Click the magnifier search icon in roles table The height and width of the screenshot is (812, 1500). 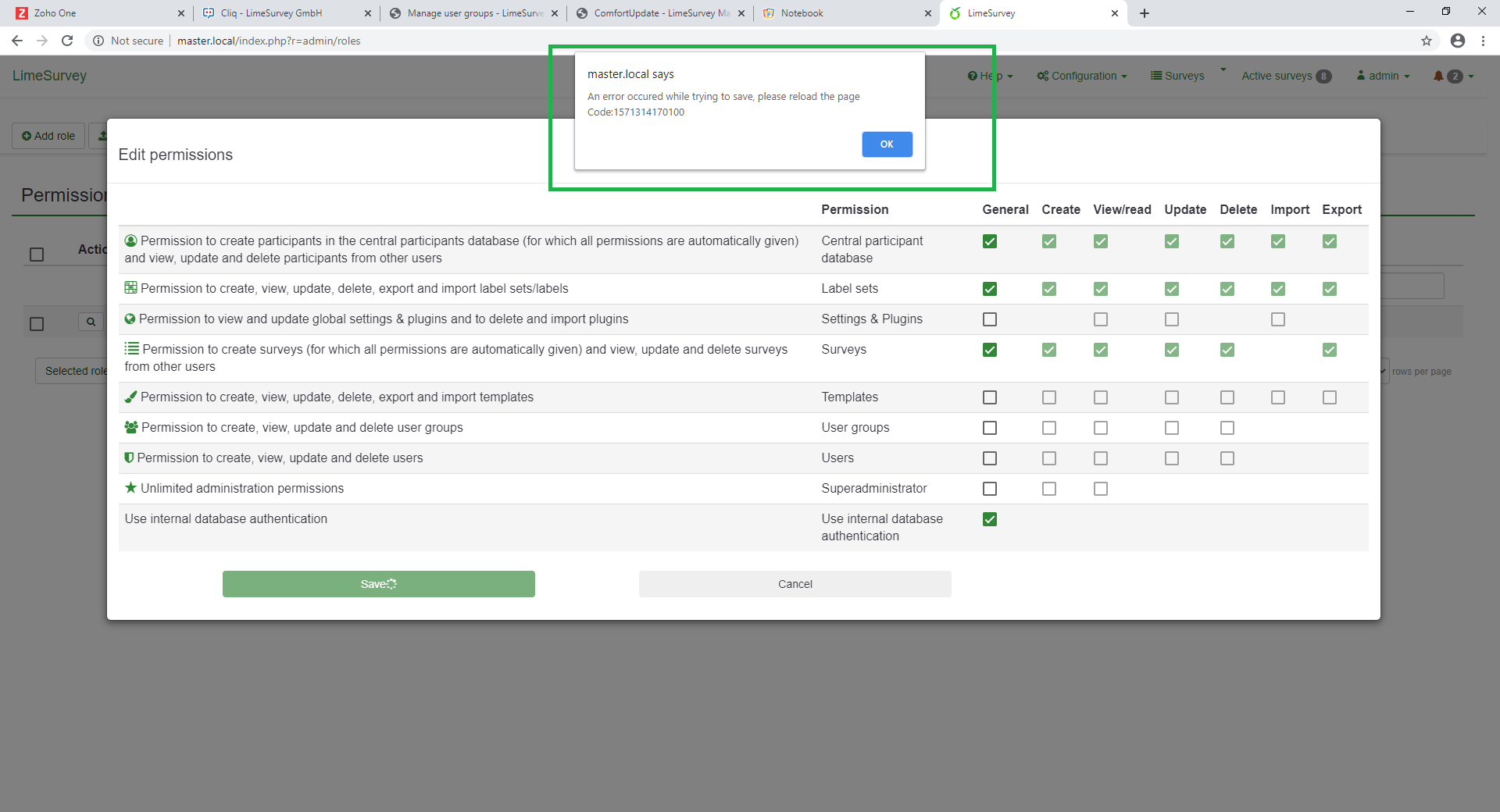pyautogui.click(x=91, y=322)
